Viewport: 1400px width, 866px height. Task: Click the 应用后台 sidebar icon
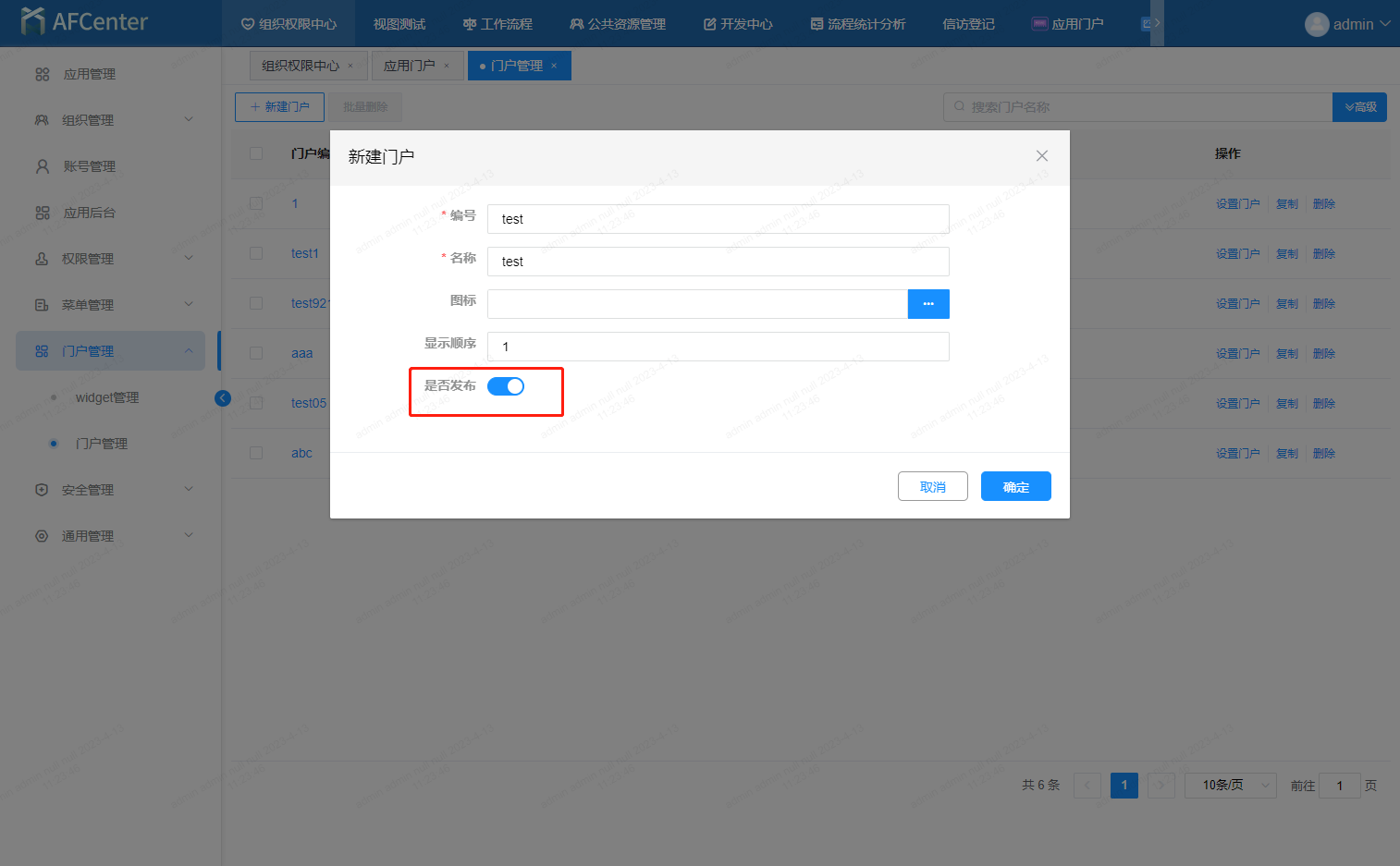pyautogui.click(x=43, y=213)
